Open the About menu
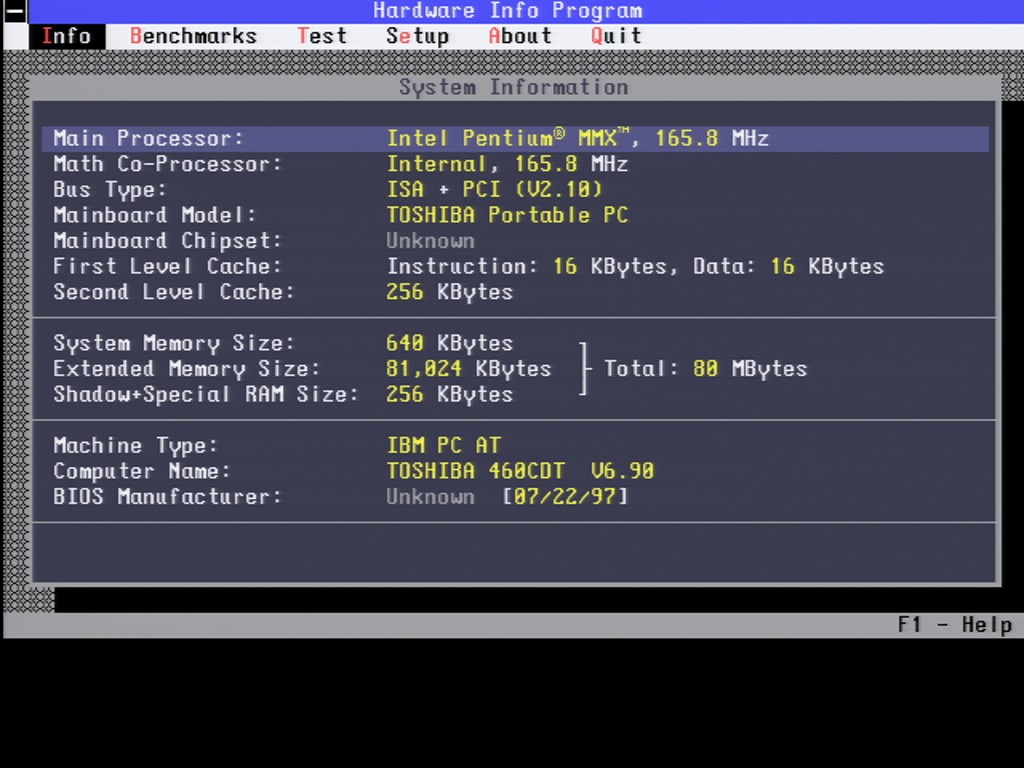This screenshot has width=1024, height=768. (x=520, y=36)
